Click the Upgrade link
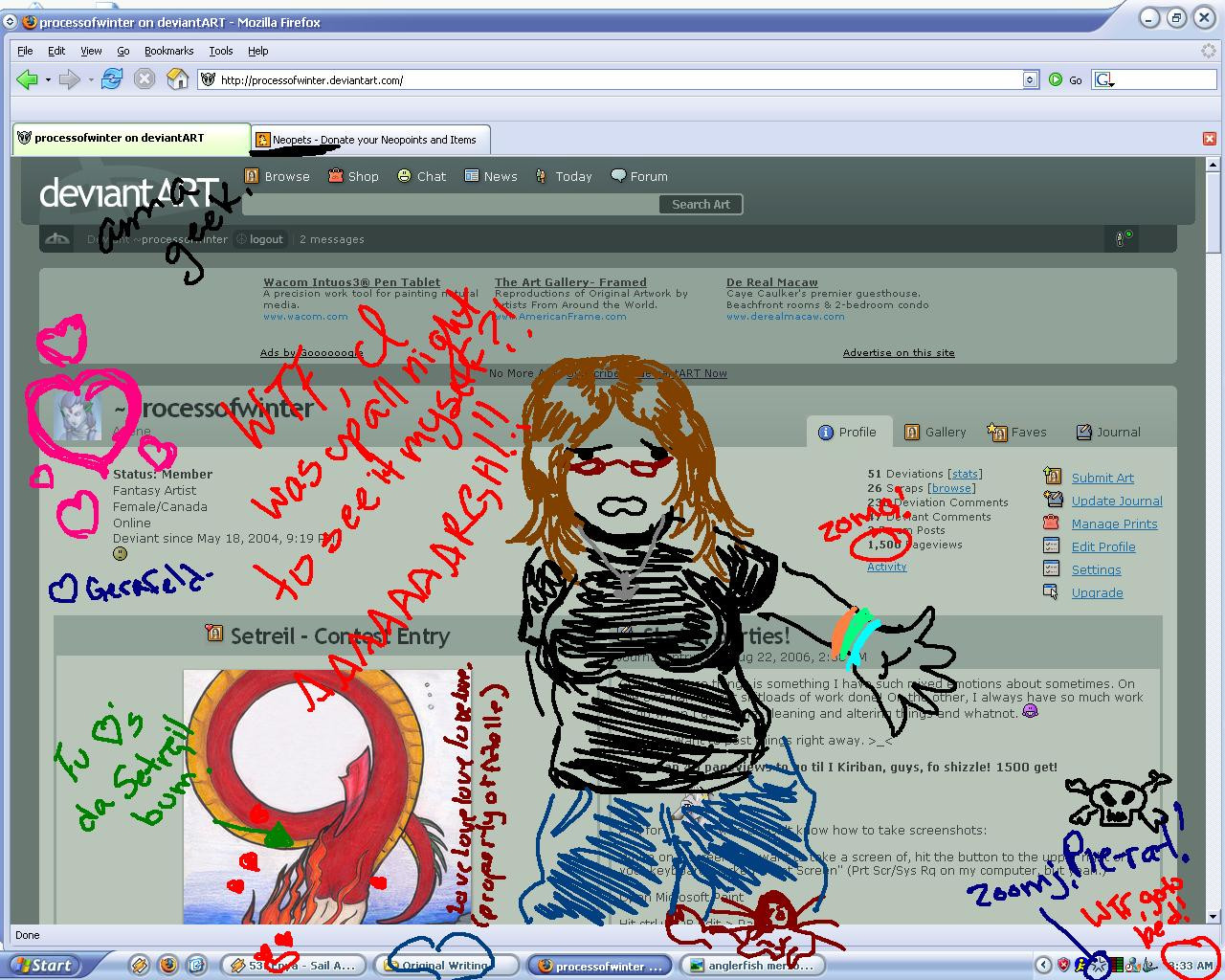 [1097, 592]
